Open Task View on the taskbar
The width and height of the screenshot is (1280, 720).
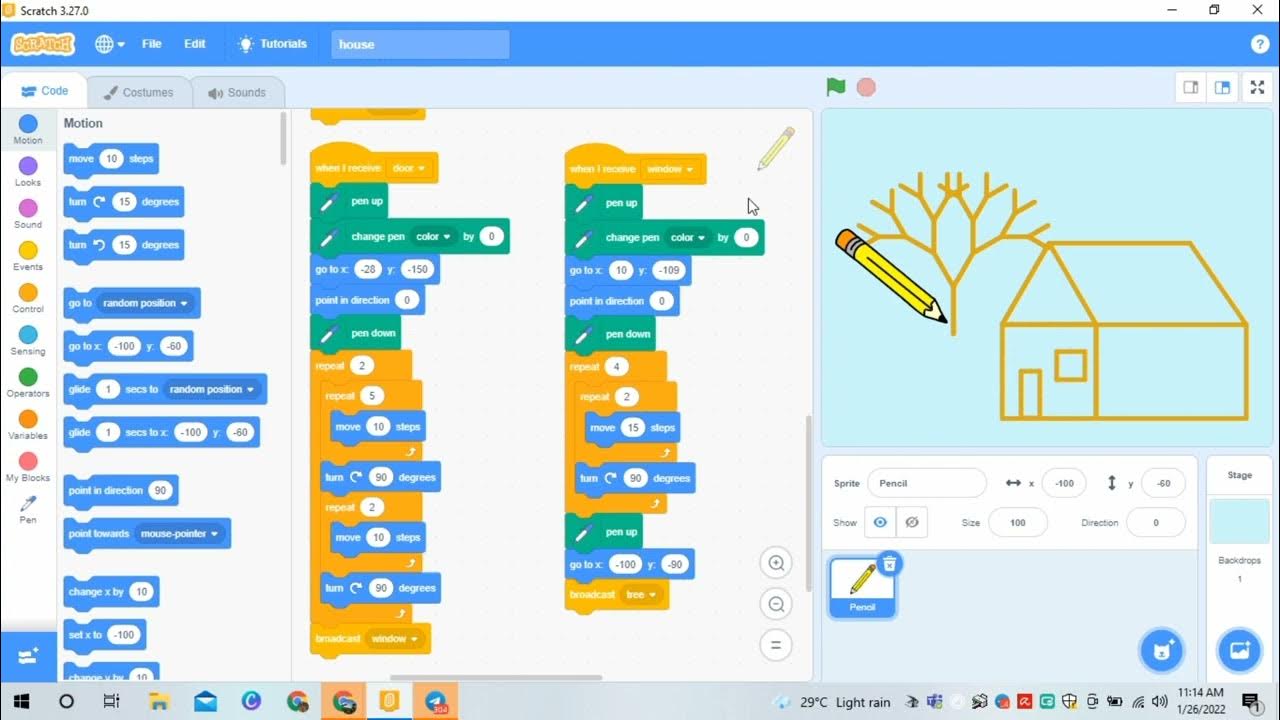(x=112, y=701)
